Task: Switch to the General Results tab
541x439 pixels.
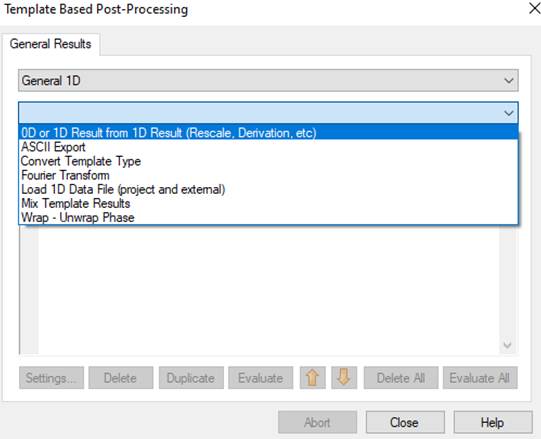Action: (x=51, y=44)
